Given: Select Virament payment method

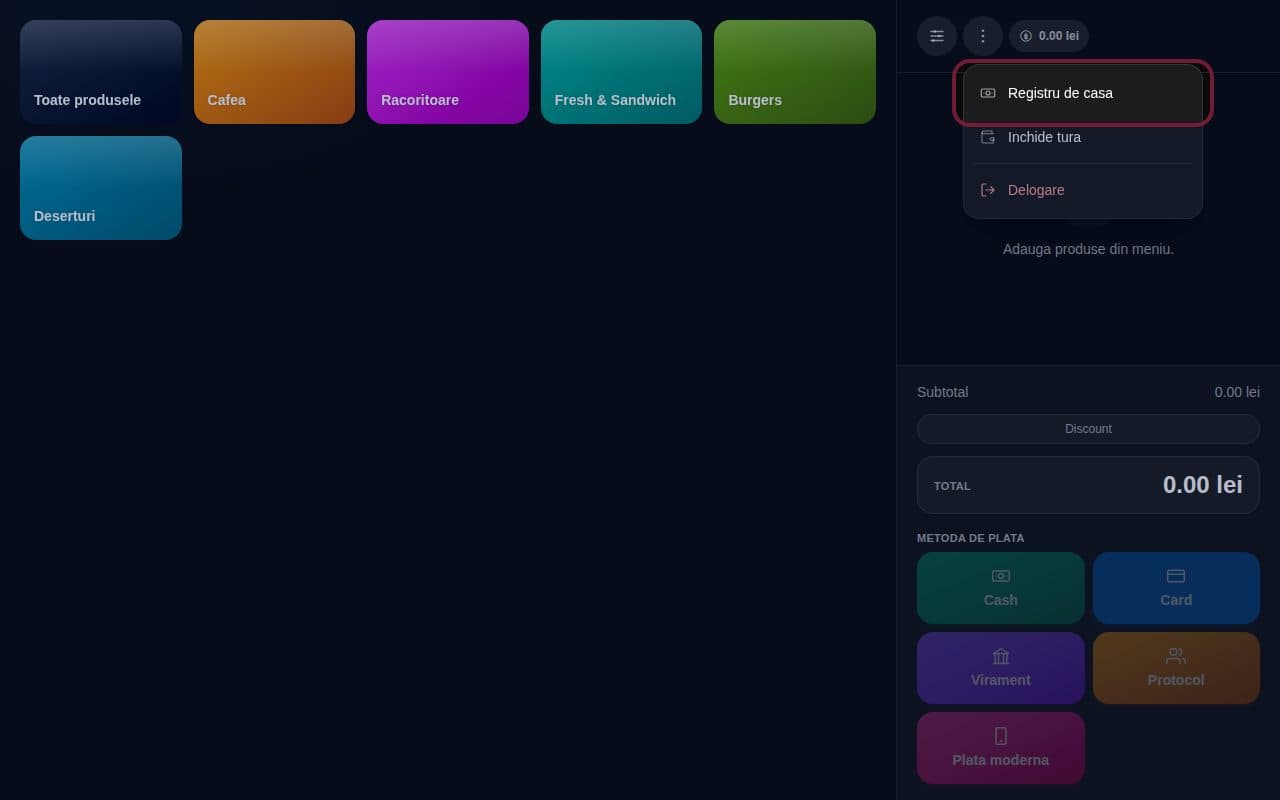Looking at the screenshot, I should pyautogui.click(x=1001, y=668).
